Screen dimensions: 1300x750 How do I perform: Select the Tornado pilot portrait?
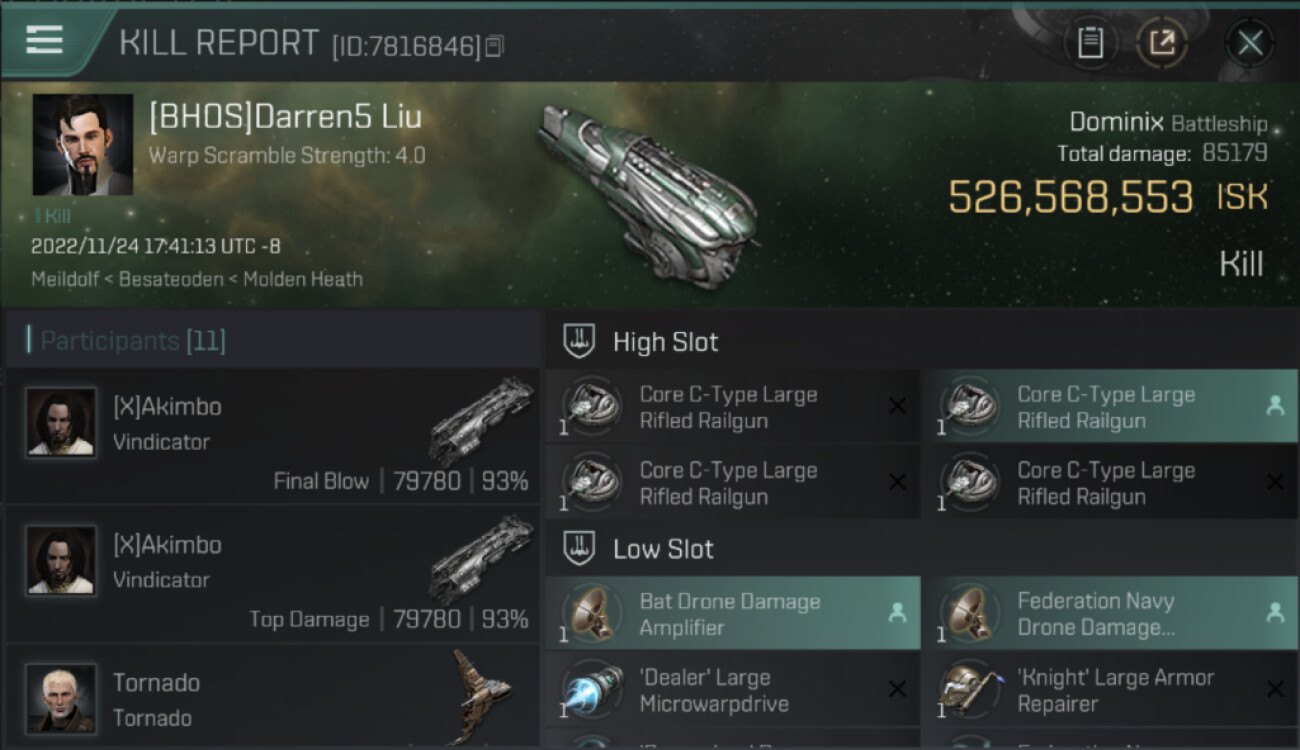point(61,698)
